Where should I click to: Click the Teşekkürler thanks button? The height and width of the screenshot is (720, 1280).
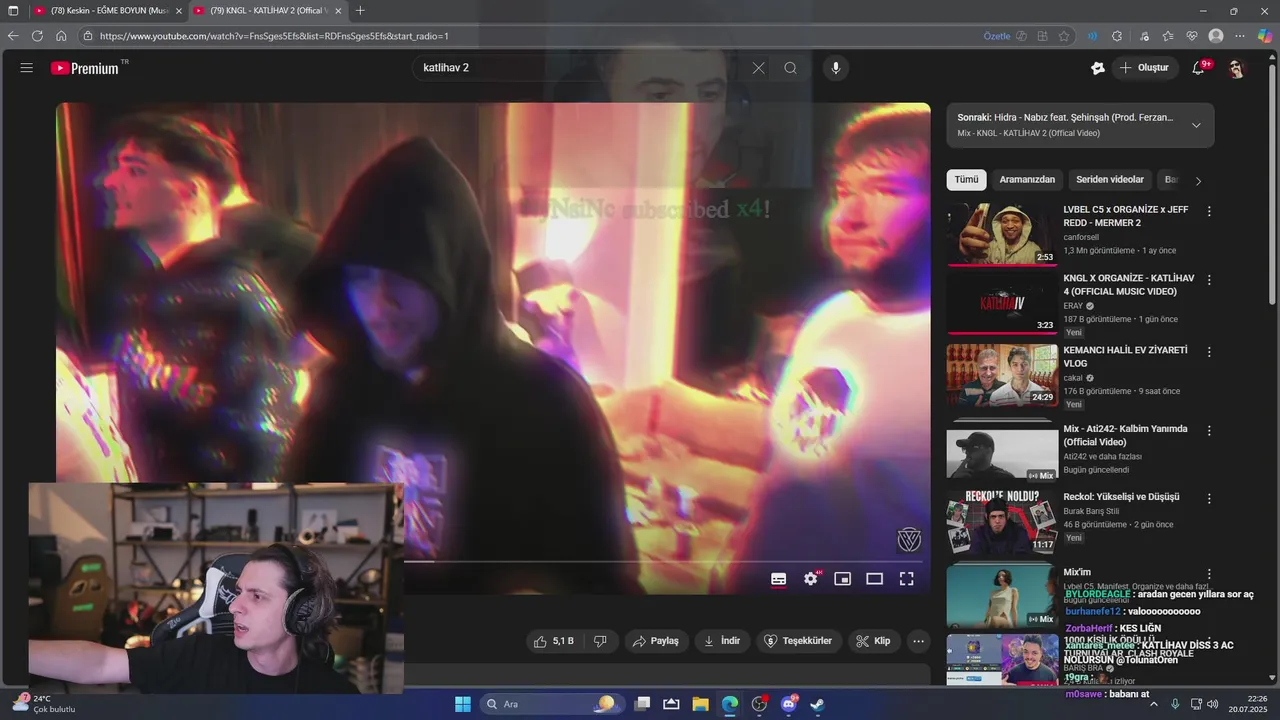tap(798, 641)
